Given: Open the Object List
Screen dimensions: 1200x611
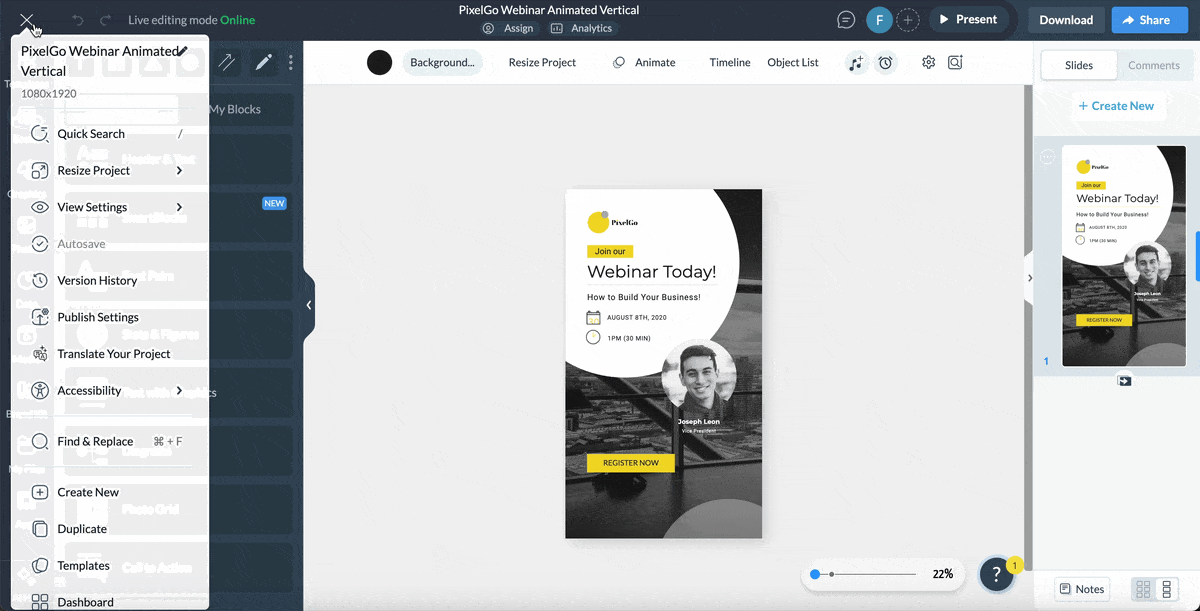Looking at the screenshot, I should (793, 62).
